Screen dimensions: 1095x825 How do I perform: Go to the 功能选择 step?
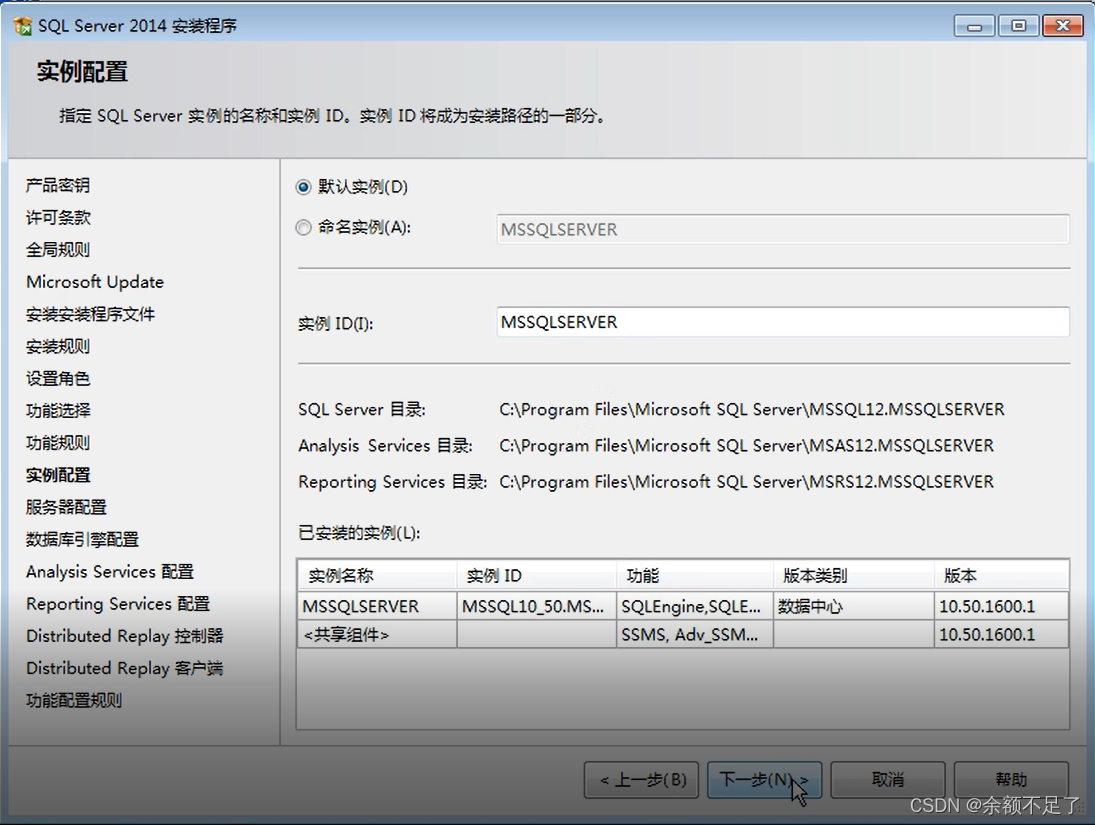[57, 410]
